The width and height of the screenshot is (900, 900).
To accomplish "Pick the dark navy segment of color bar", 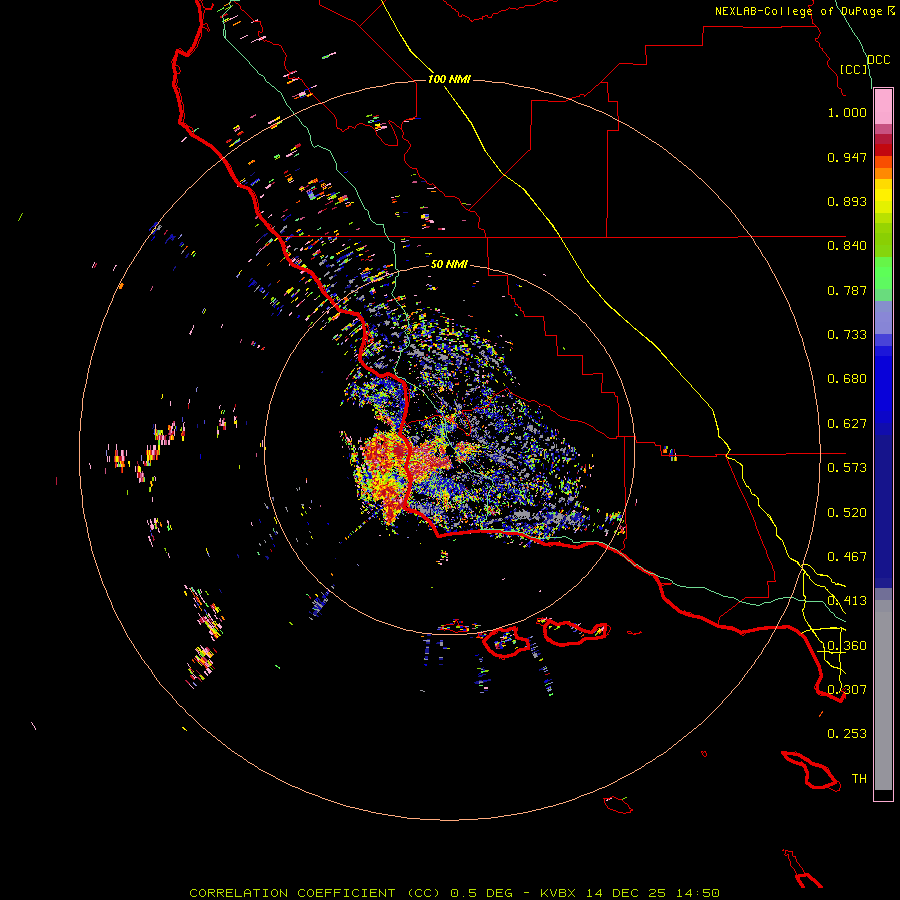I will [x=883, y=511].
